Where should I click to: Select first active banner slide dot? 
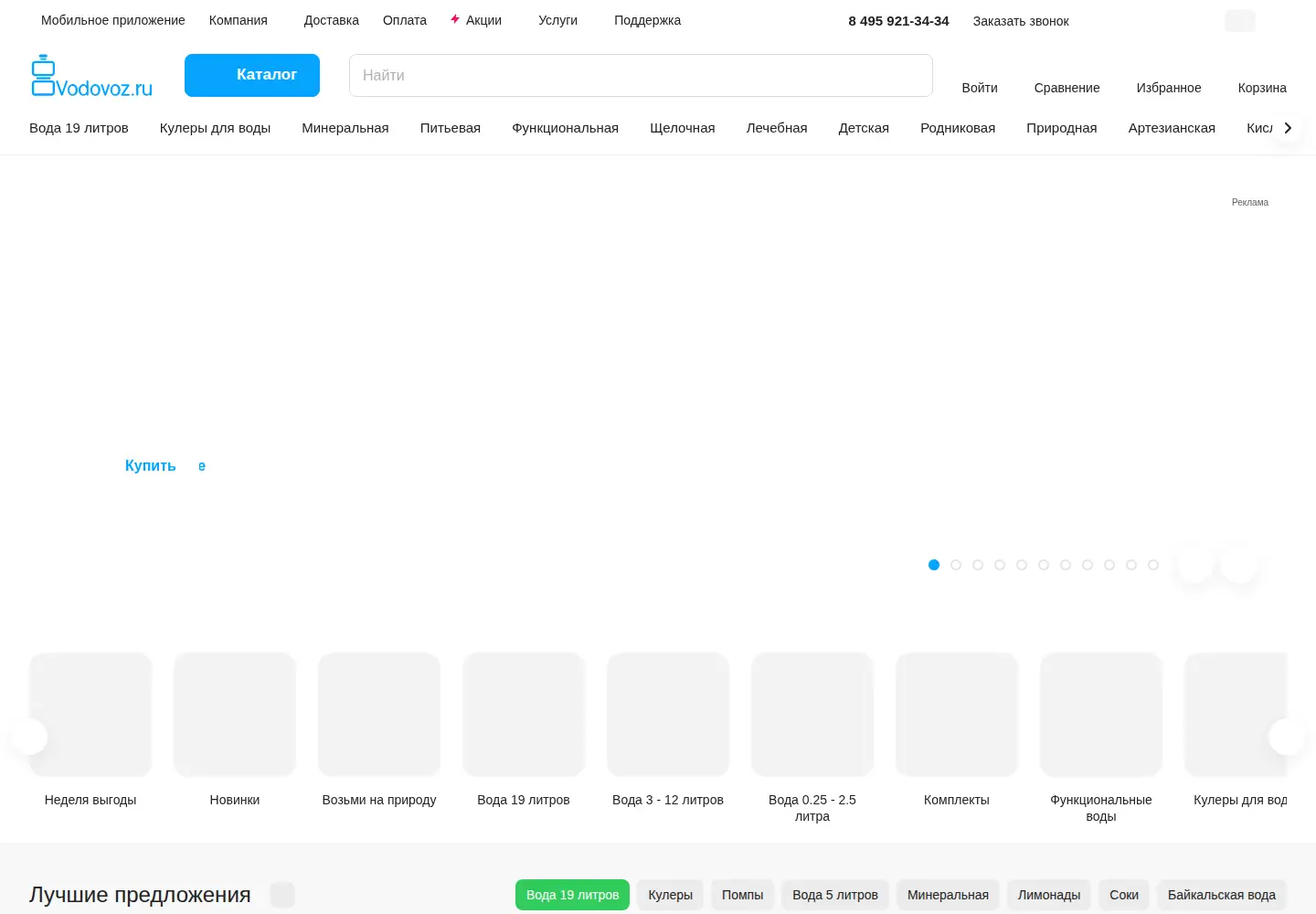coord(934,565)
